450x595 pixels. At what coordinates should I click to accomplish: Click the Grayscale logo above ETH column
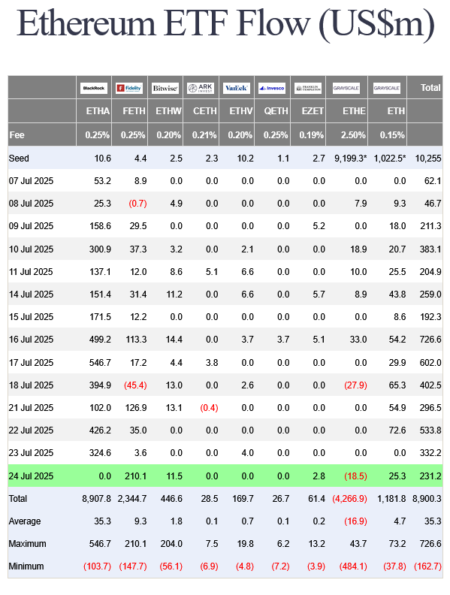387,88
